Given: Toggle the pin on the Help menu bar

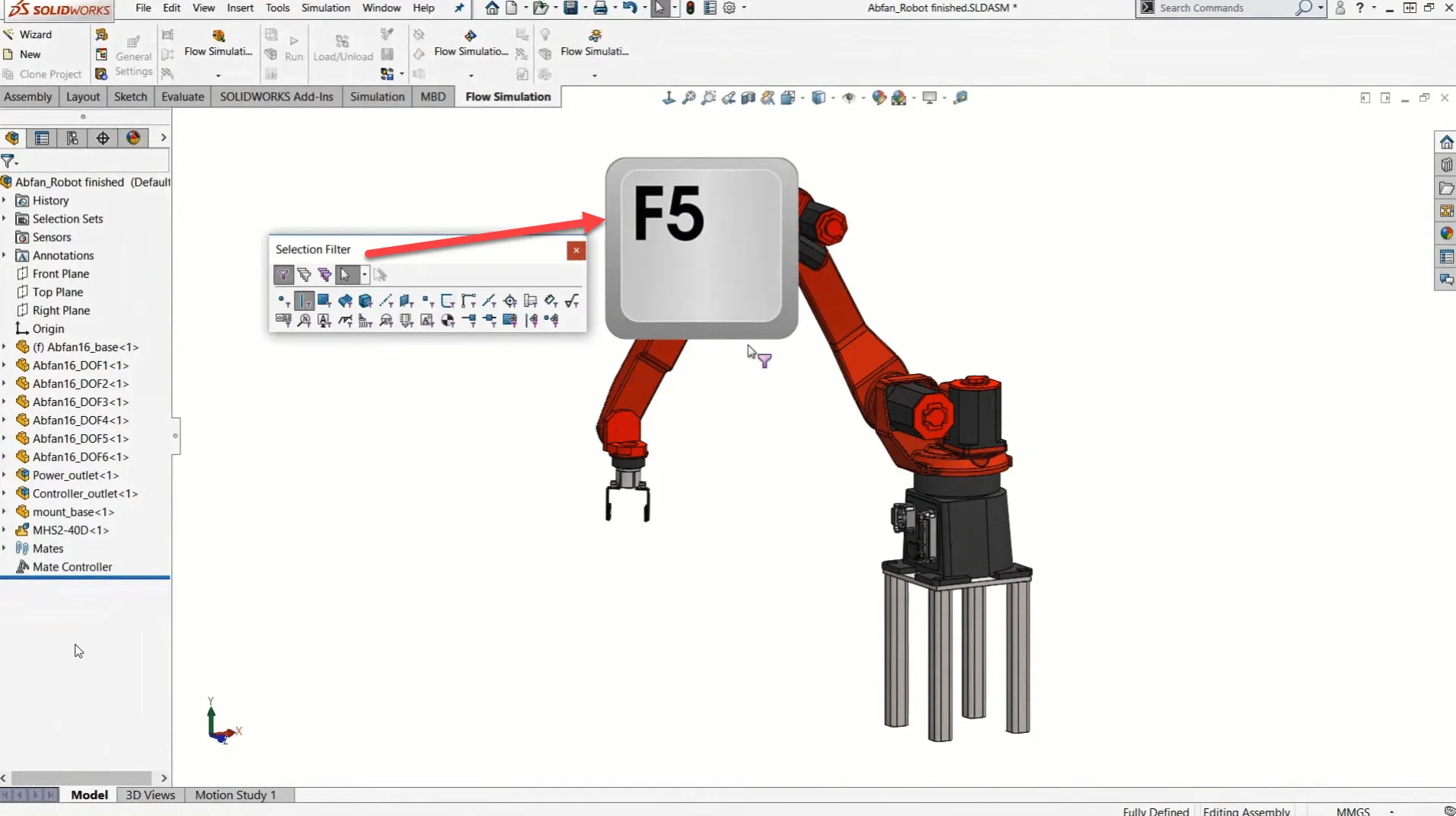Looking at the screenshot, I should [x=458, y=8].
